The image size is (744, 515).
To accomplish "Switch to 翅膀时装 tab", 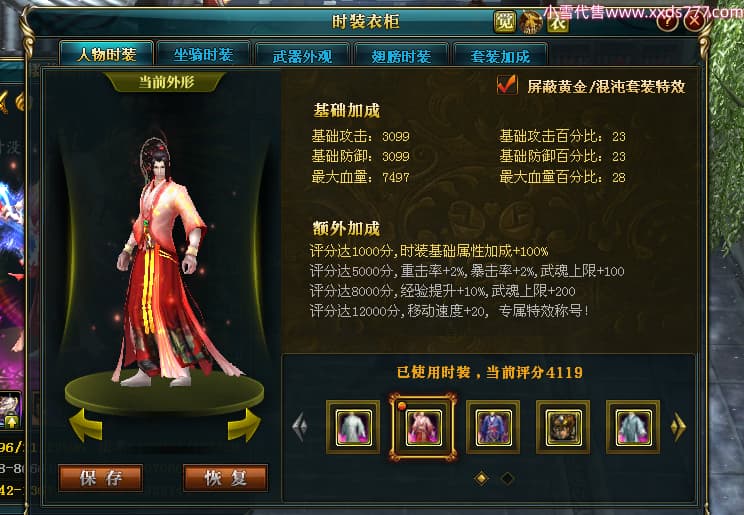I will 401,56.
